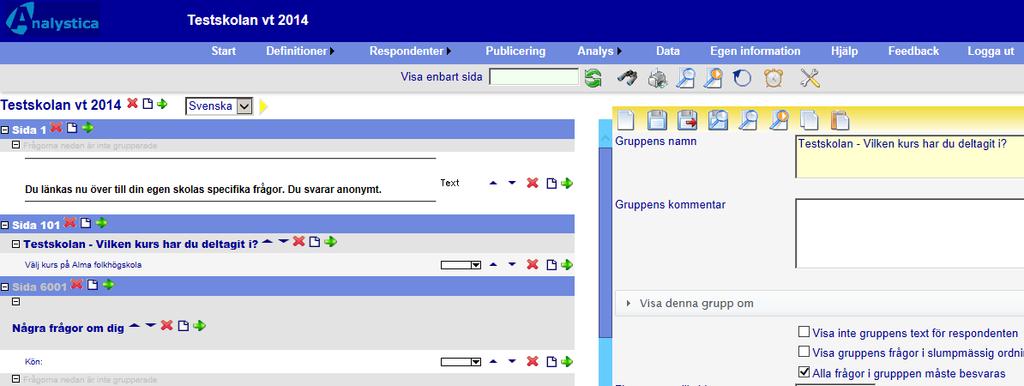Click the blank new page icon in the yellow toolbar

(x=626, y=120)
